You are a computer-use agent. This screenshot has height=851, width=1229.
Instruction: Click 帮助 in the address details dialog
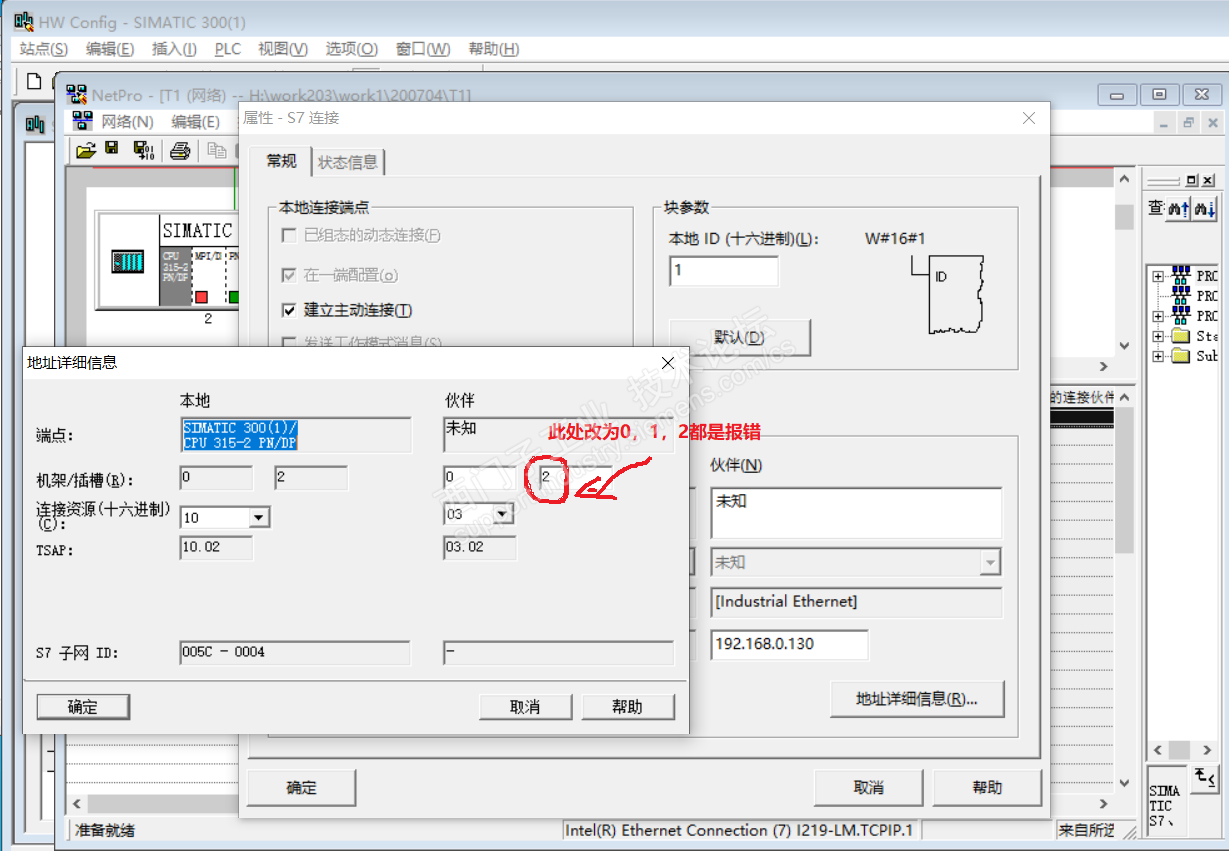(x=628, y=707)
